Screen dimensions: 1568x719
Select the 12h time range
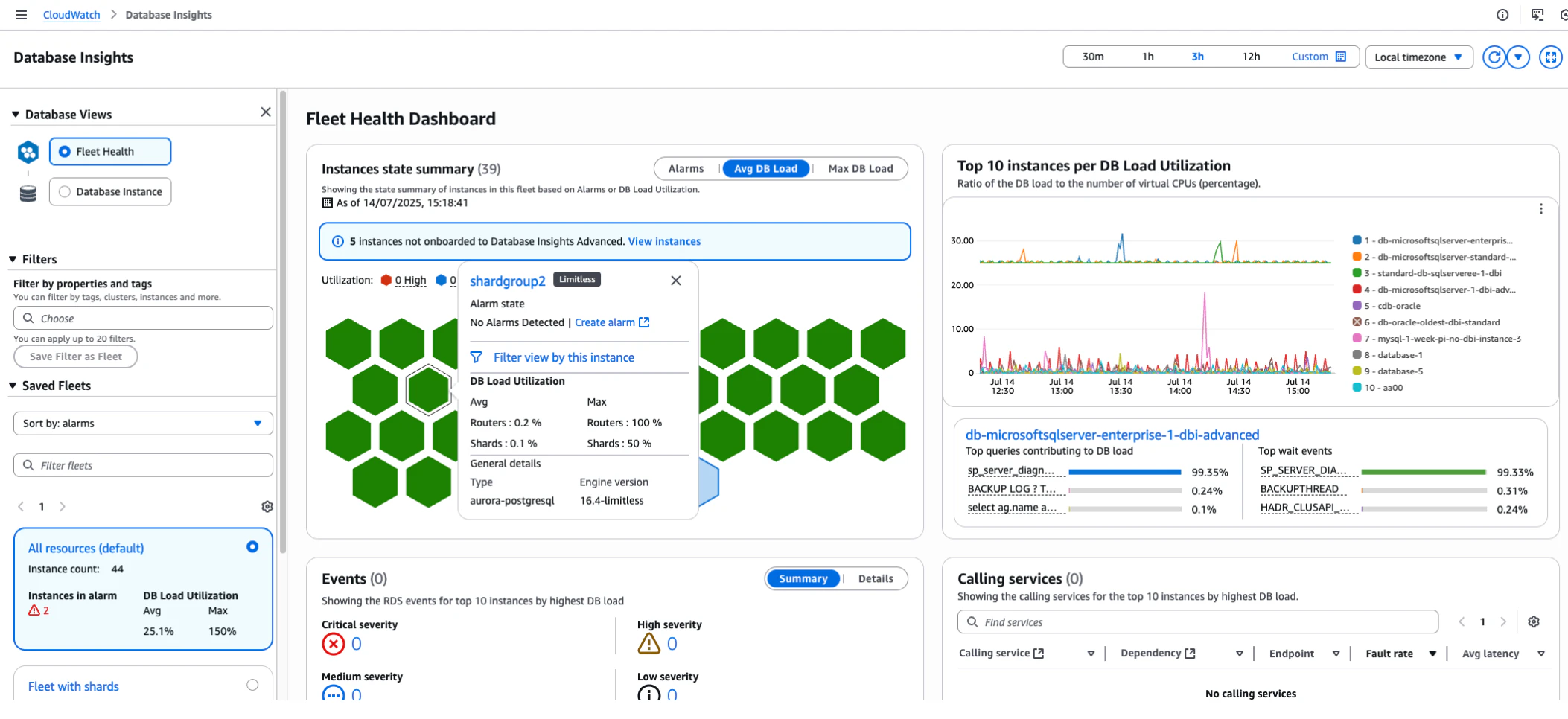1252,57
